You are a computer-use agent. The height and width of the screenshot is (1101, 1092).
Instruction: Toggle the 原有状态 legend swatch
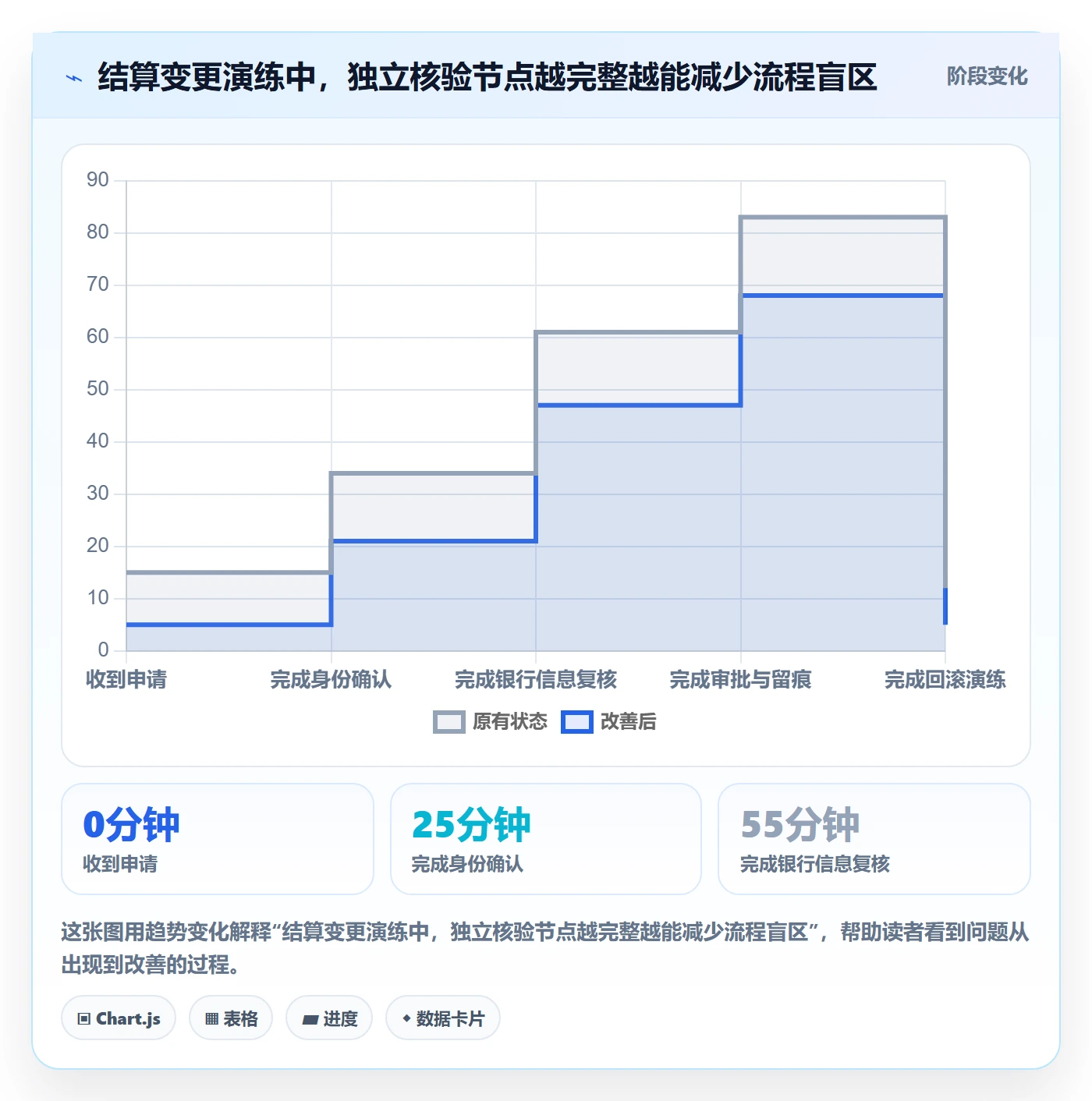click(448, 722)
